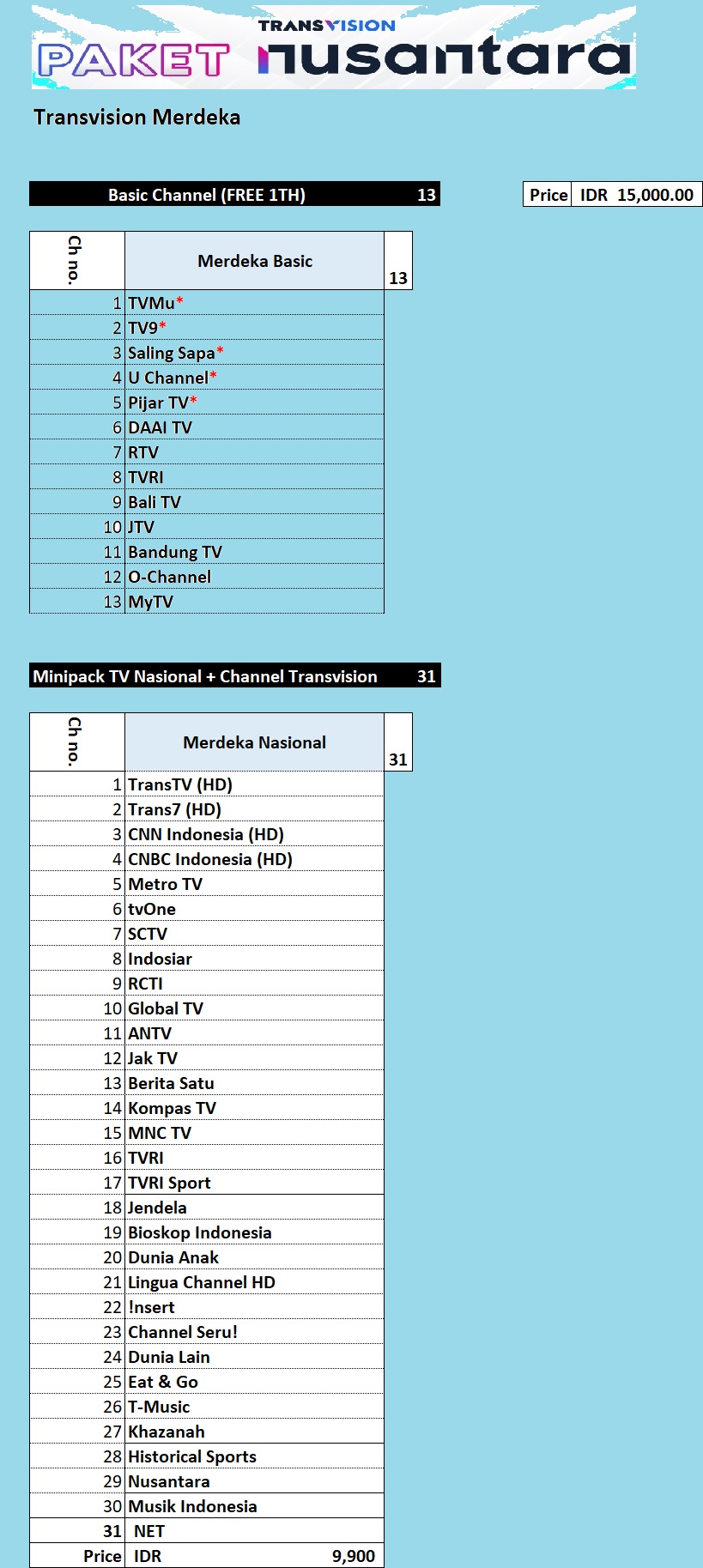Screen dimensions: 703x1568
Task: Select the 'ANTV' channel cell
Action: [x=254, y=1032]
